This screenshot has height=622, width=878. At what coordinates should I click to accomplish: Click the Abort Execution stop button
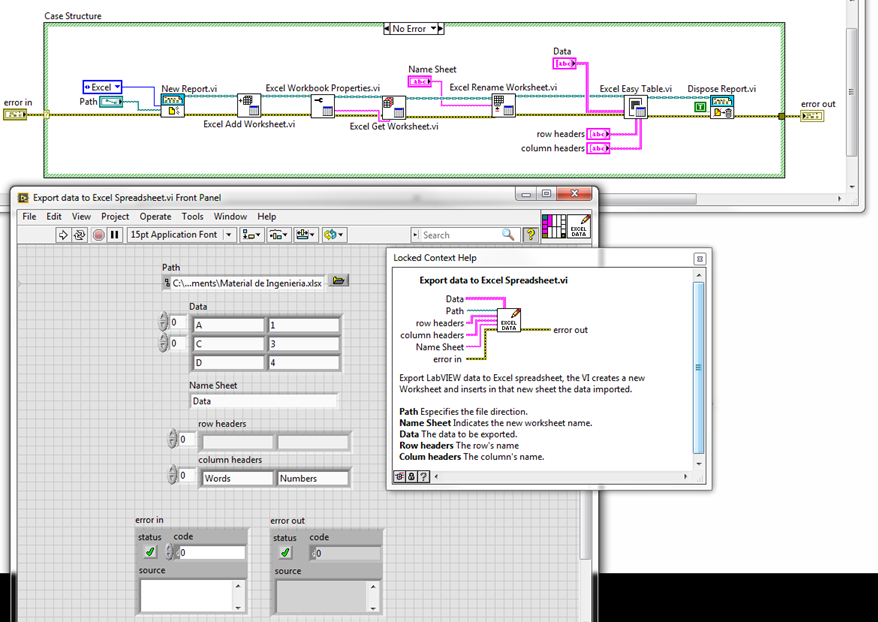pyautogui.click(x=99, y=235)
